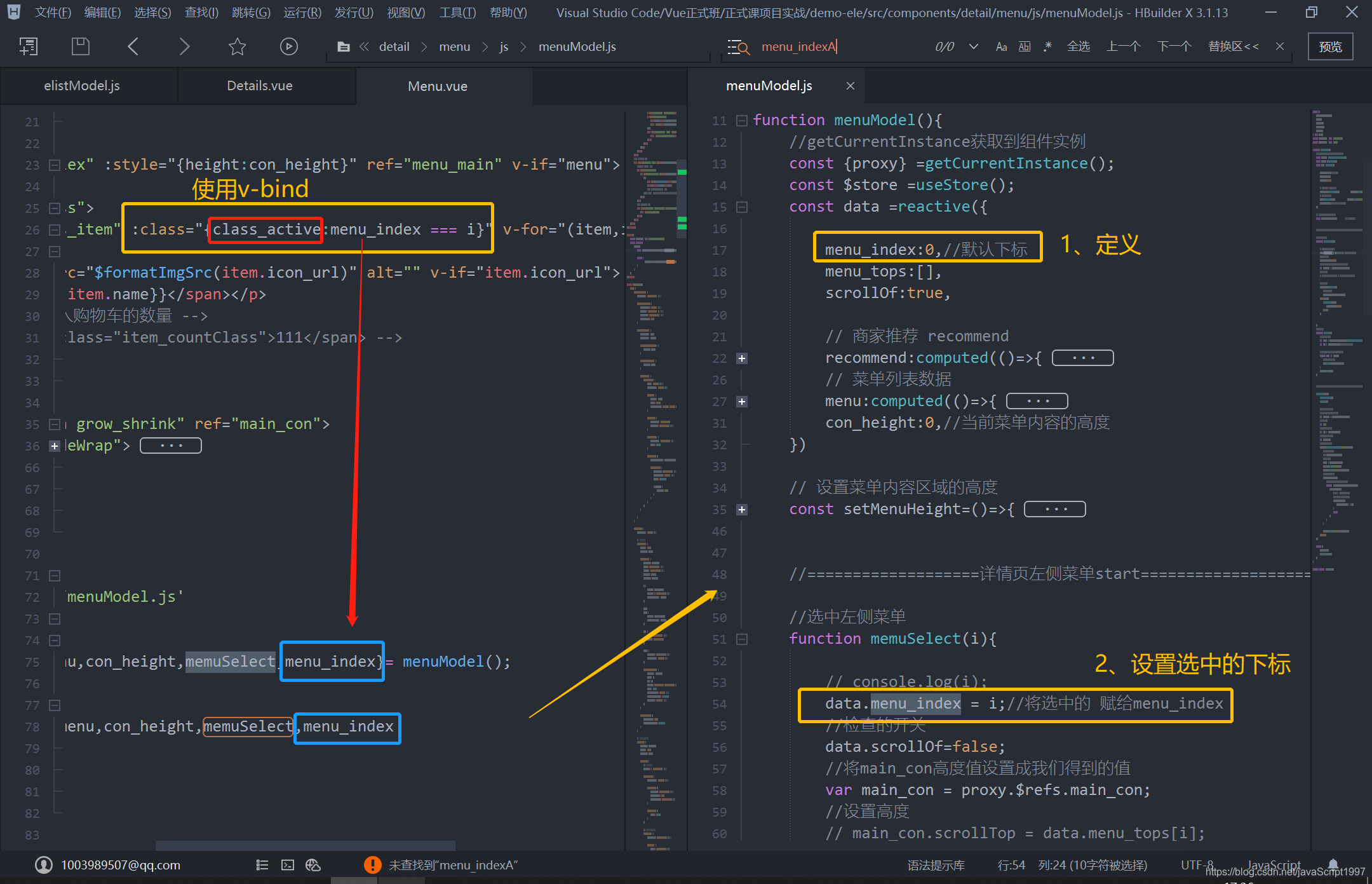Screen dimensions: 1372x884
Task: Click the globe sync icon in status bar
Action: [x=313, y=865]
